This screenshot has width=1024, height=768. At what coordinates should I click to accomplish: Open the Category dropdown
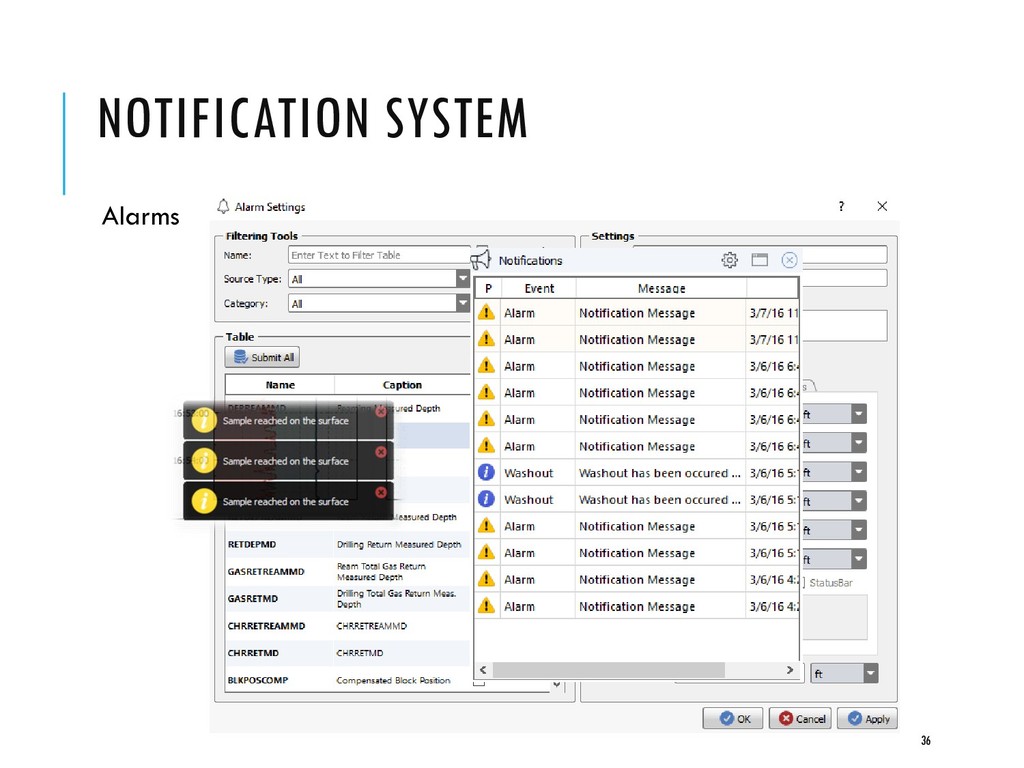[x=462, y=303]
